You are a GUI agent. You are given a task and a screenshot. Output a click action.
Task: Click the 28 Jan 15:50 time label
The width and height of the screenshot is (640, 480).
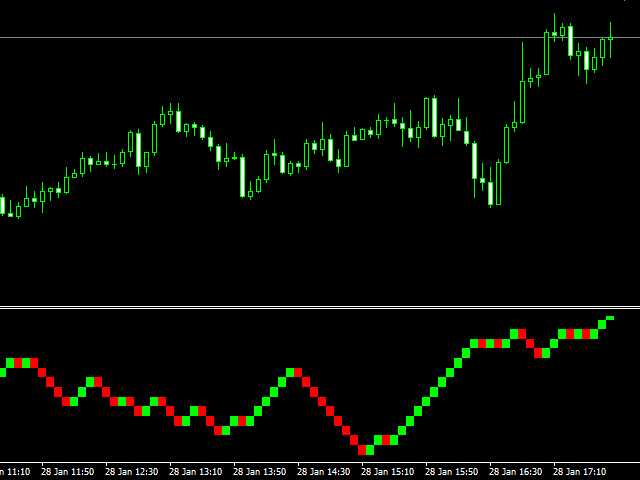pyautogui.click(x=451, y=471)
